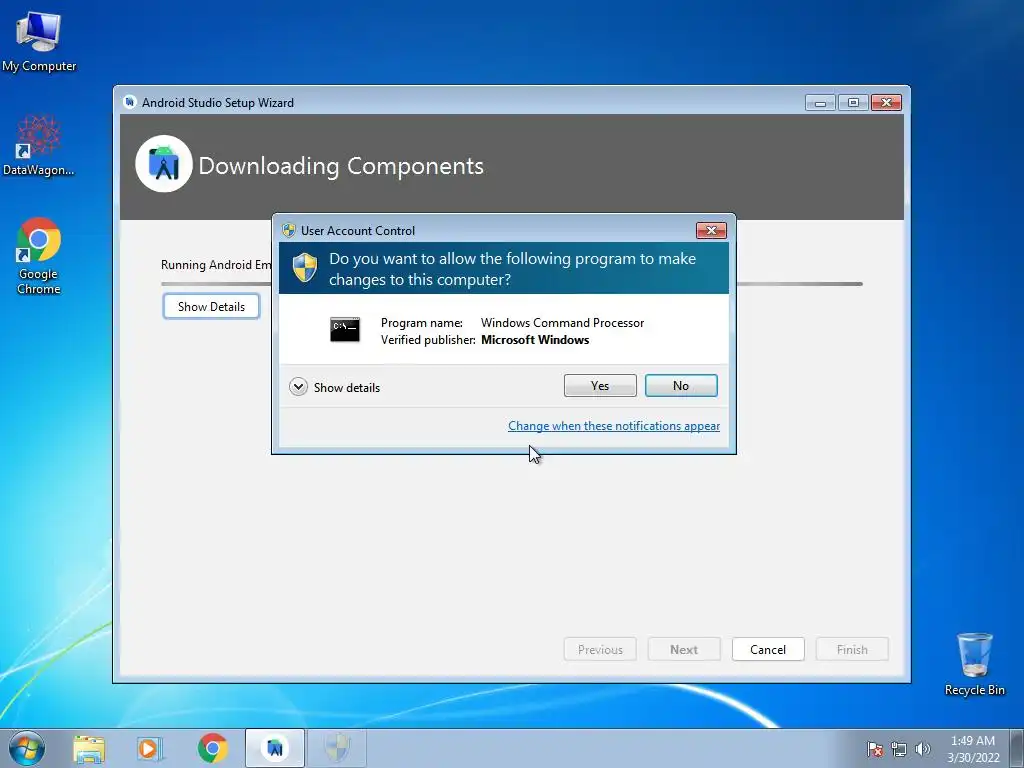Click the Downloading Components heading text
This screenshot has height=768, width=1024.
tap(341, 166)
